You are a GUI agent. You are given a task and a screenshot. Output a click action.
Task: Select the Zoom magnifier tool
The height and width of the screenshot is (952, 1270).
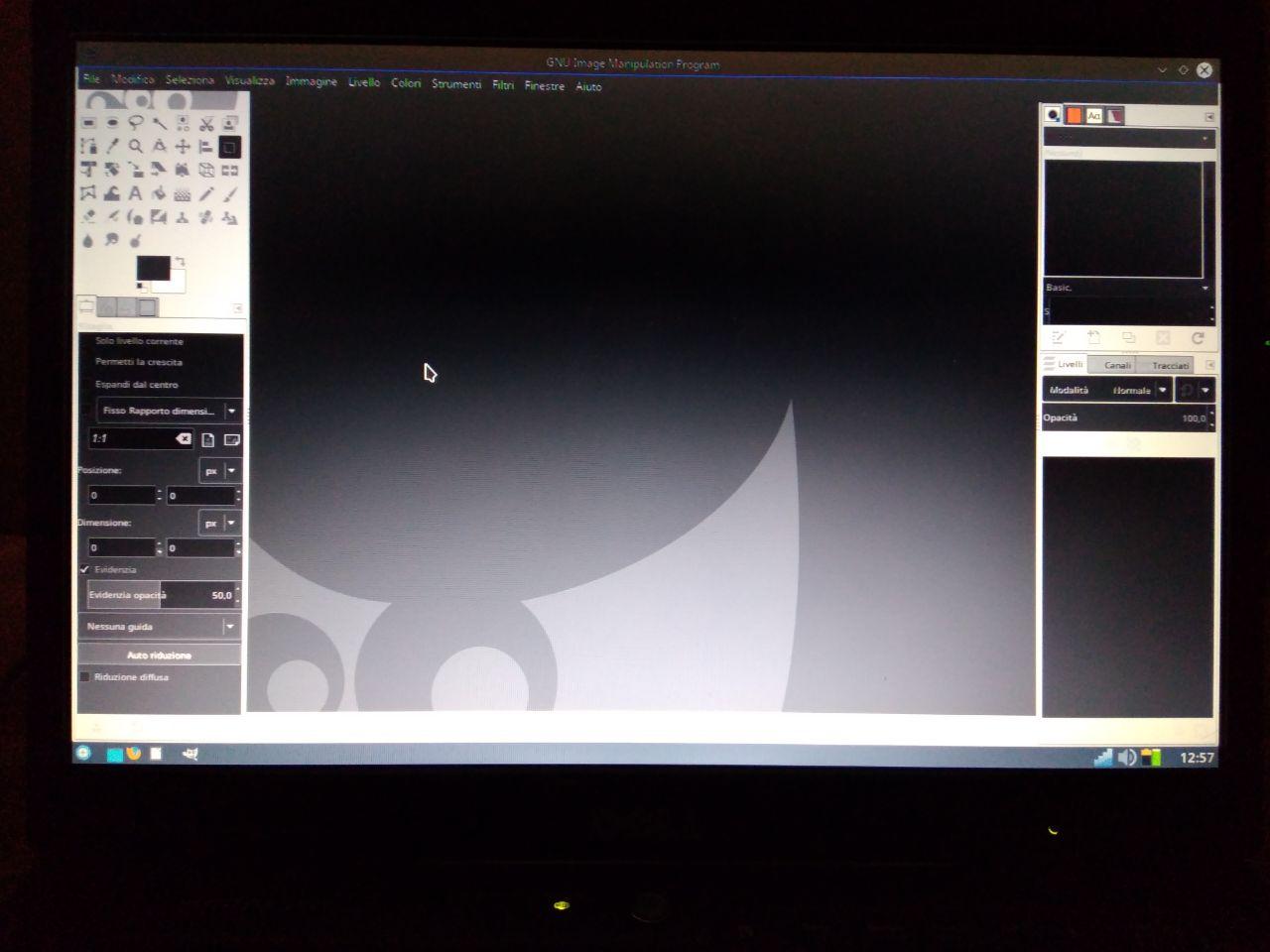[136, 147]
